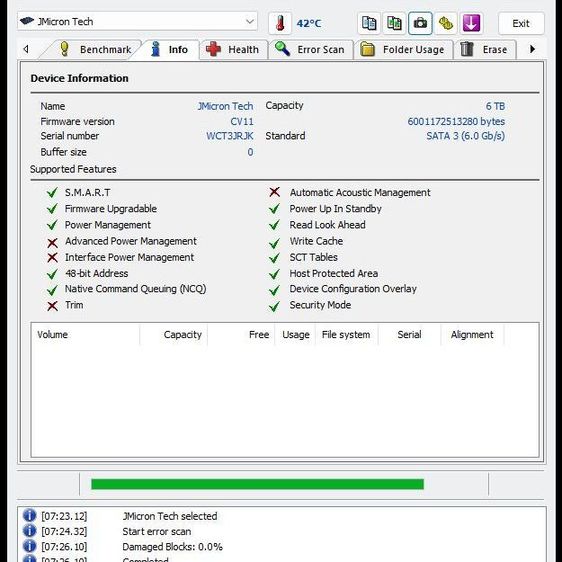
Task: Click the Alignment column header
Action: click(472, 334)
